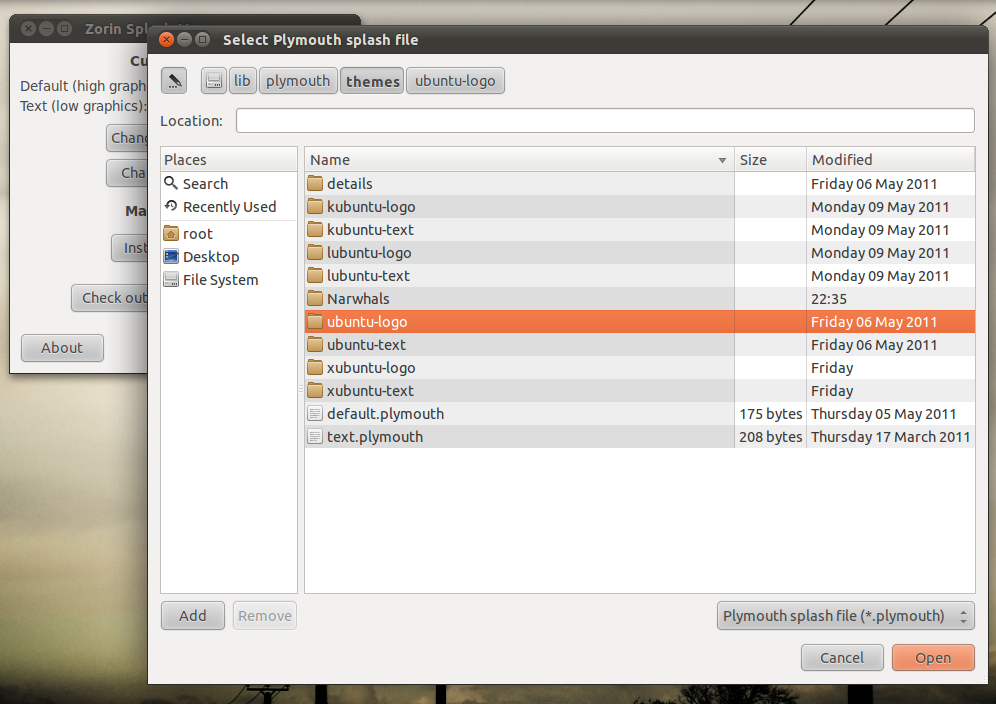The height and width of the screenshot is (704, 996).
Task: Open the Narwhals folder icon
Action: [x=316, y=298]
